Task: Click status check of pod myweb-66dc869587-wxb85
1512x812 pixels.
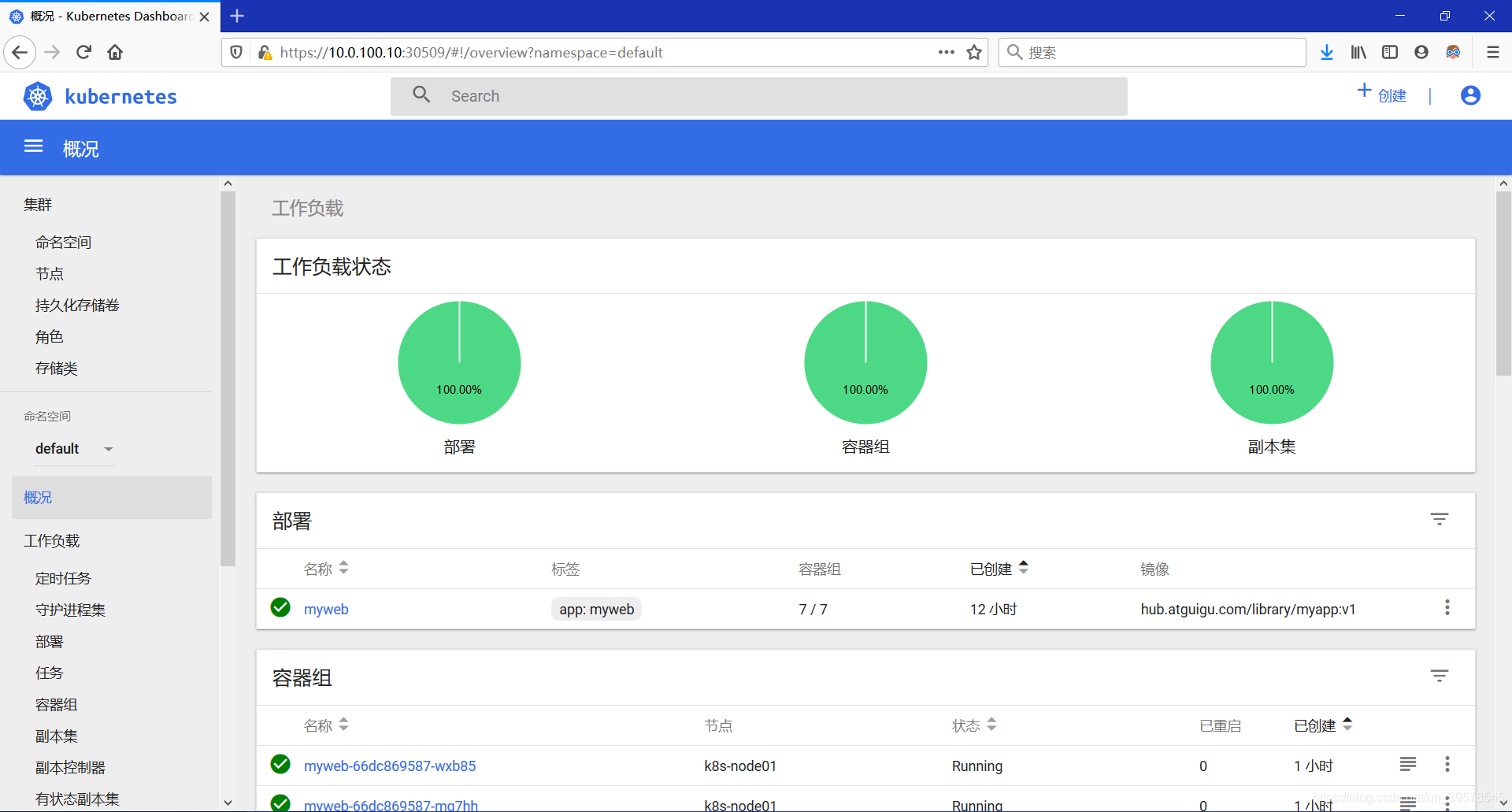Action: tap(280, 764)
